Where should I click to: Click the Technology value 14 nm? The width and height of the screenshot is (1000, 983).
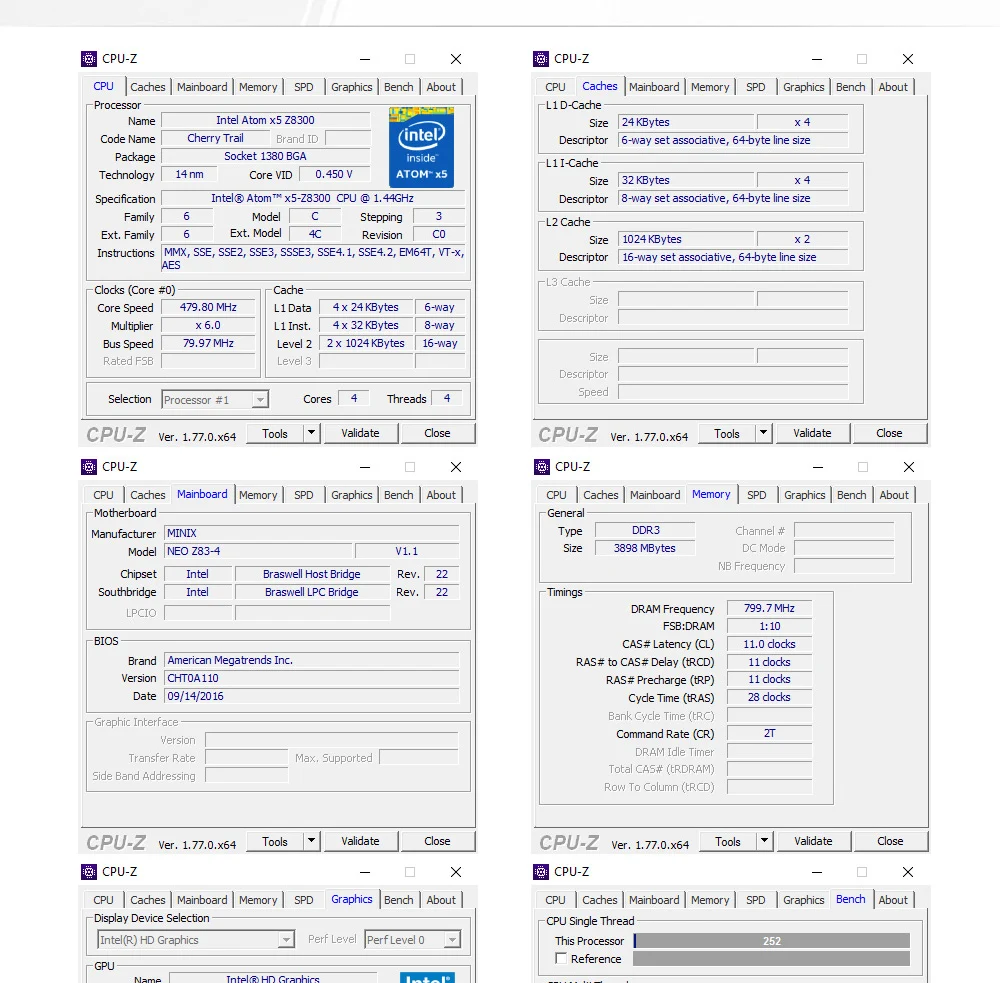[x=189, y=174]
